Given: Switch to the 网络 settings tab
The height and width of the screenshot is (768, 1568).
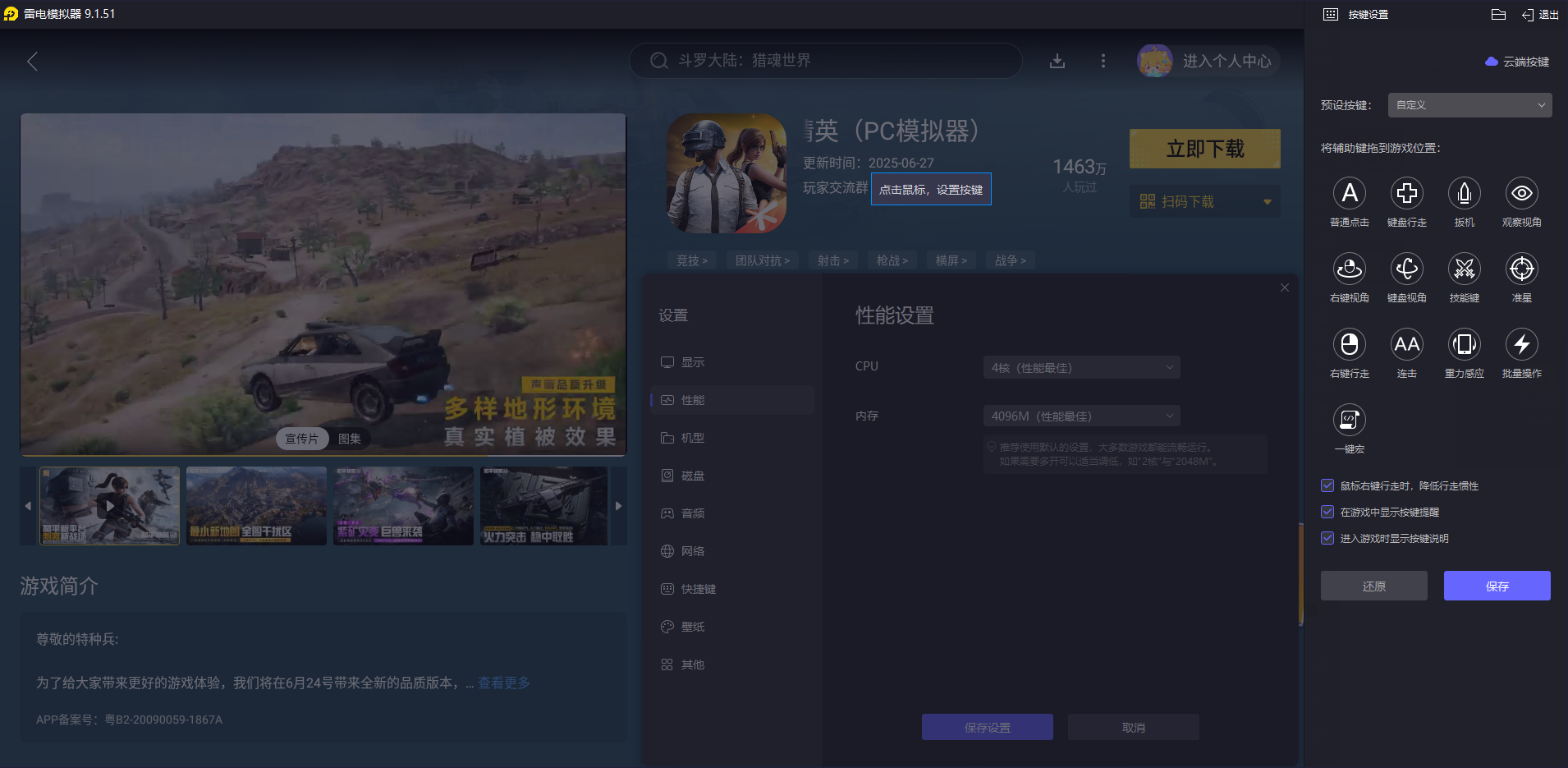Looking at the screenshot, I should (x=692, y=550).
